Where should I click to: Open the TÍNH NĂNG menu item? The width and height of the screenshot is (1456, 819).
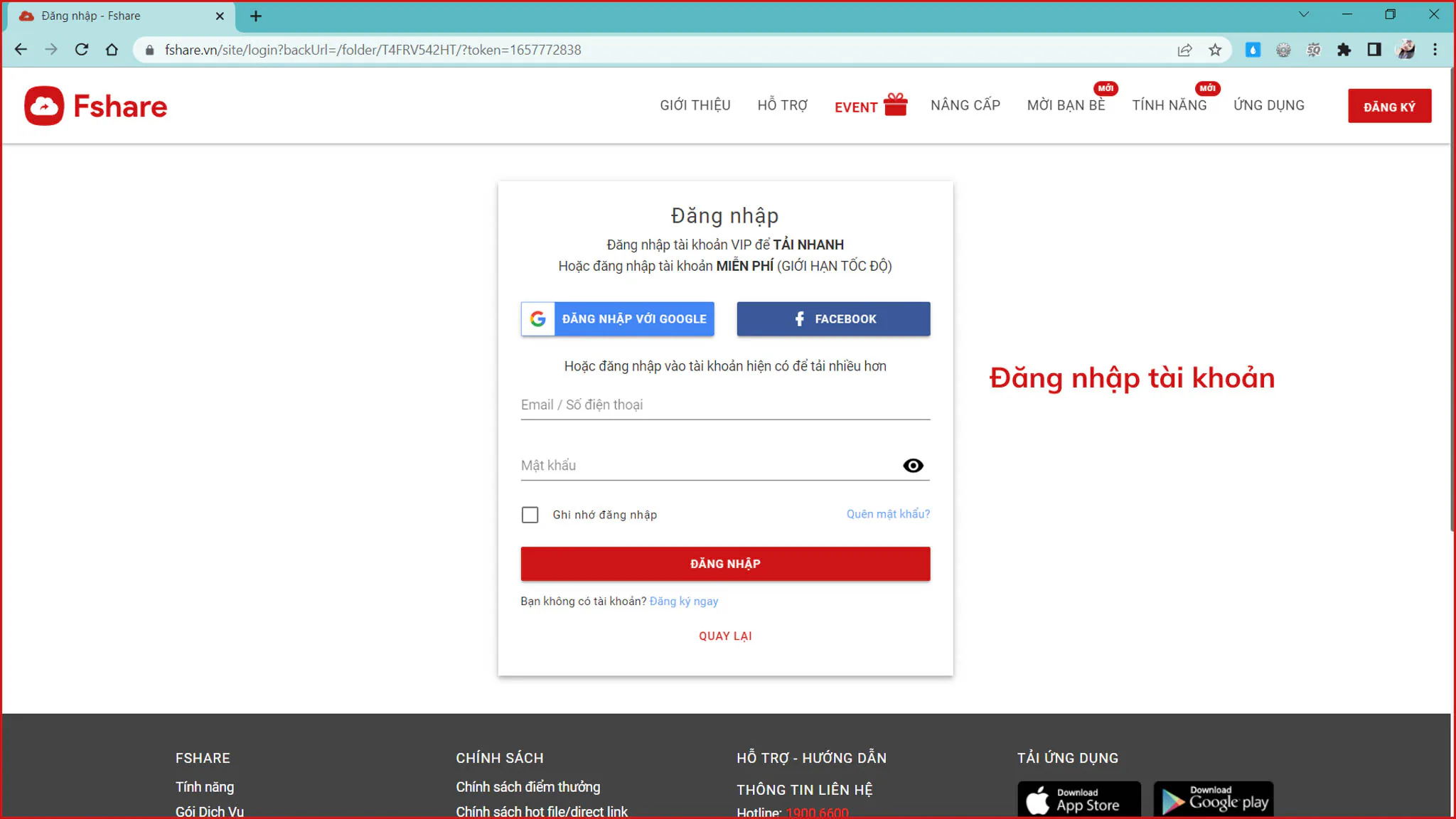1169,105
